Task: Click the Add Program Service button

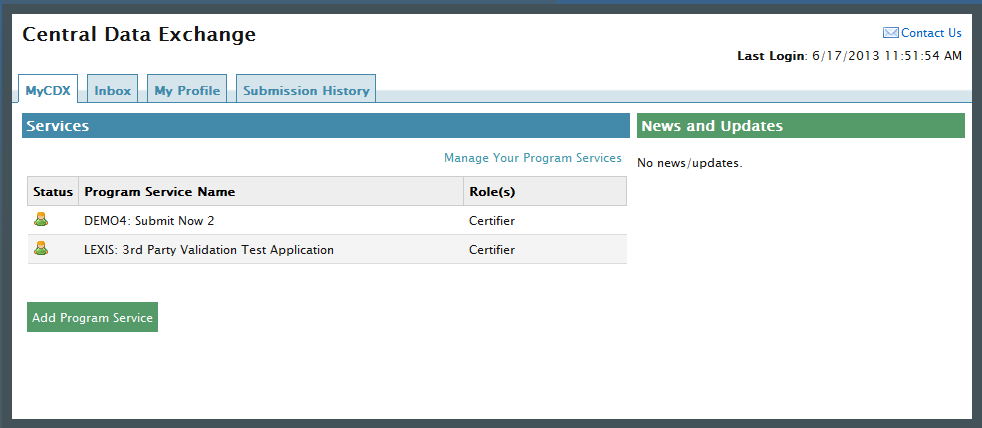Action: point(93,317)
